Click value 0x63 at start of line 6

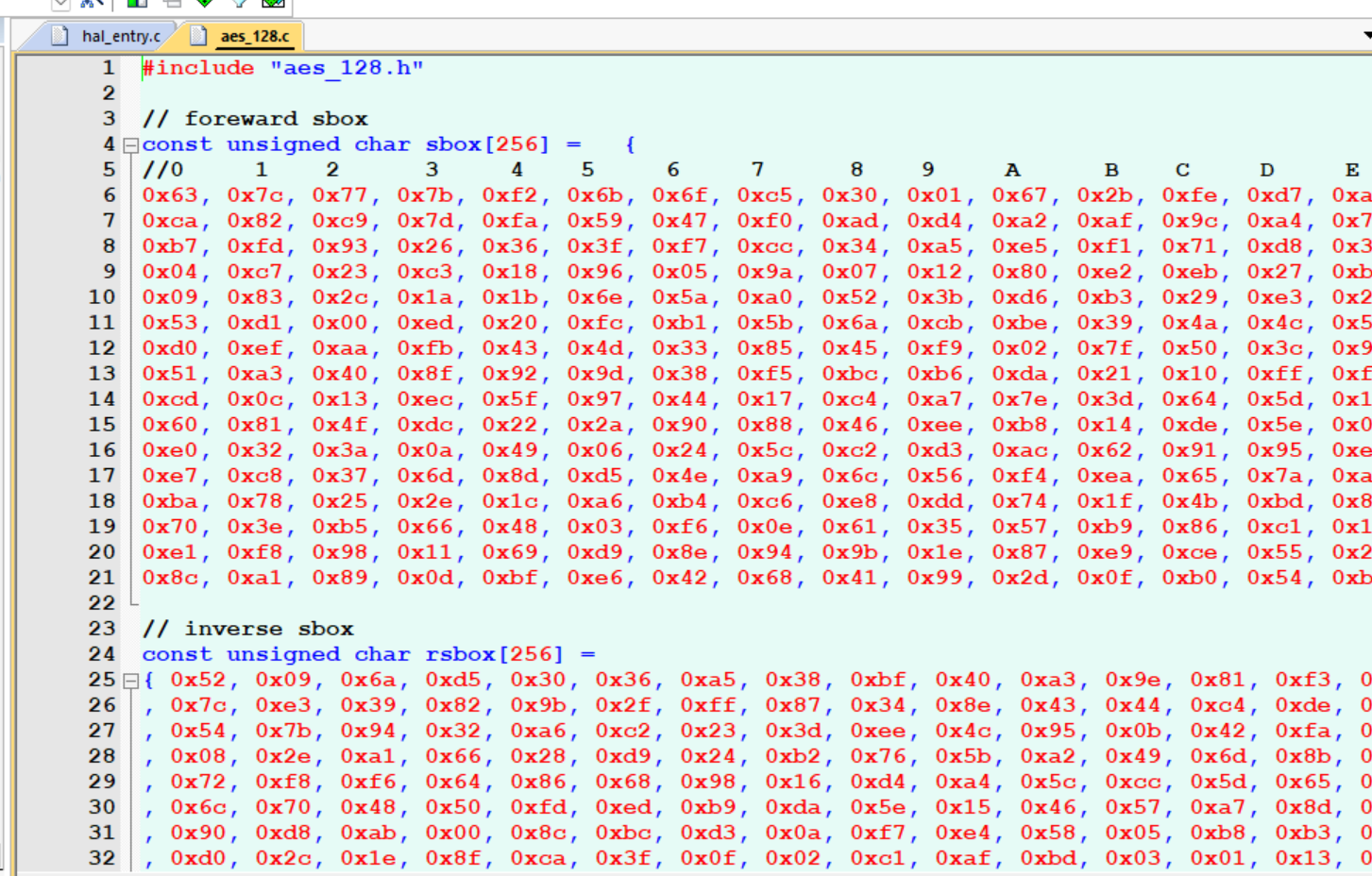(x=170, y=195)
